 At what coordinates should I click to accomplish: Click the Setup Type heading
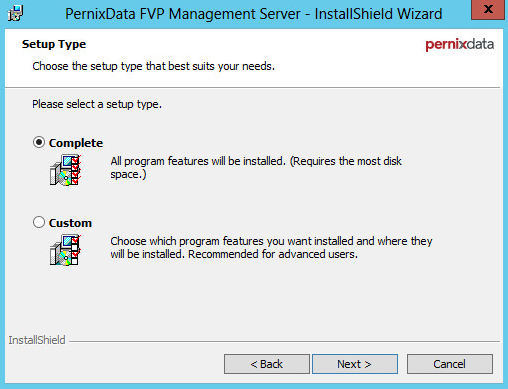[x=54, y=44]
